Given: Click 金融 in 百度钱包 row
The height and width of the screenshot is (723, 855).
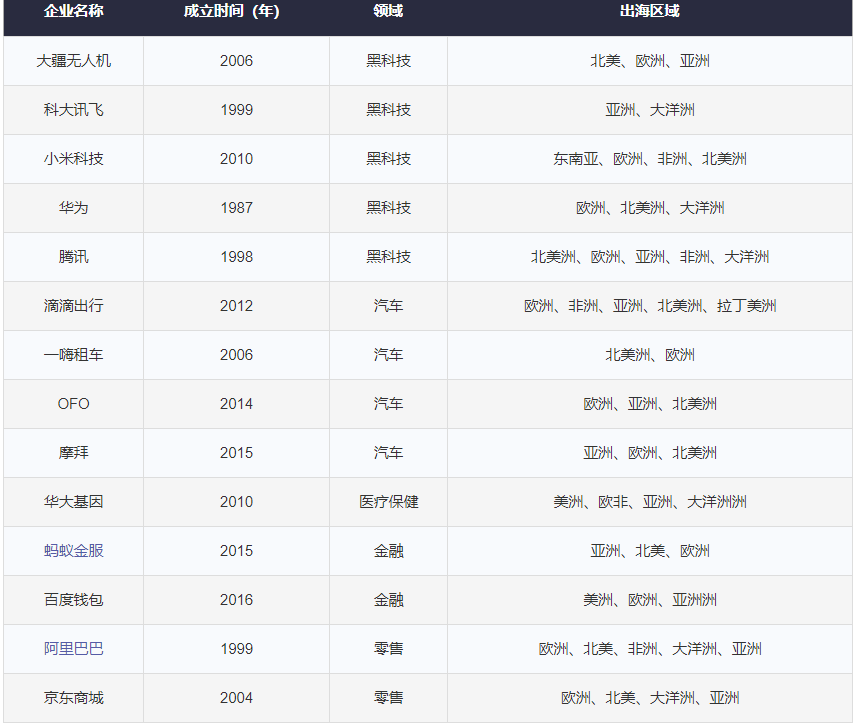Looking at the screenshot, I should pyautogui.click(x=388, y=600).
